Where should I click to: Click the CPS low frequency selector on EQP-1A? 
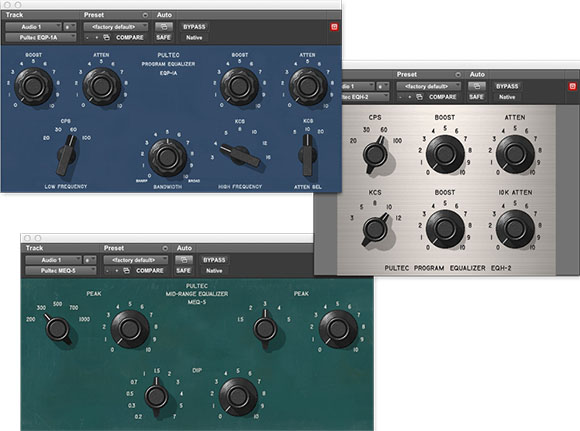[x=67, y=155]
